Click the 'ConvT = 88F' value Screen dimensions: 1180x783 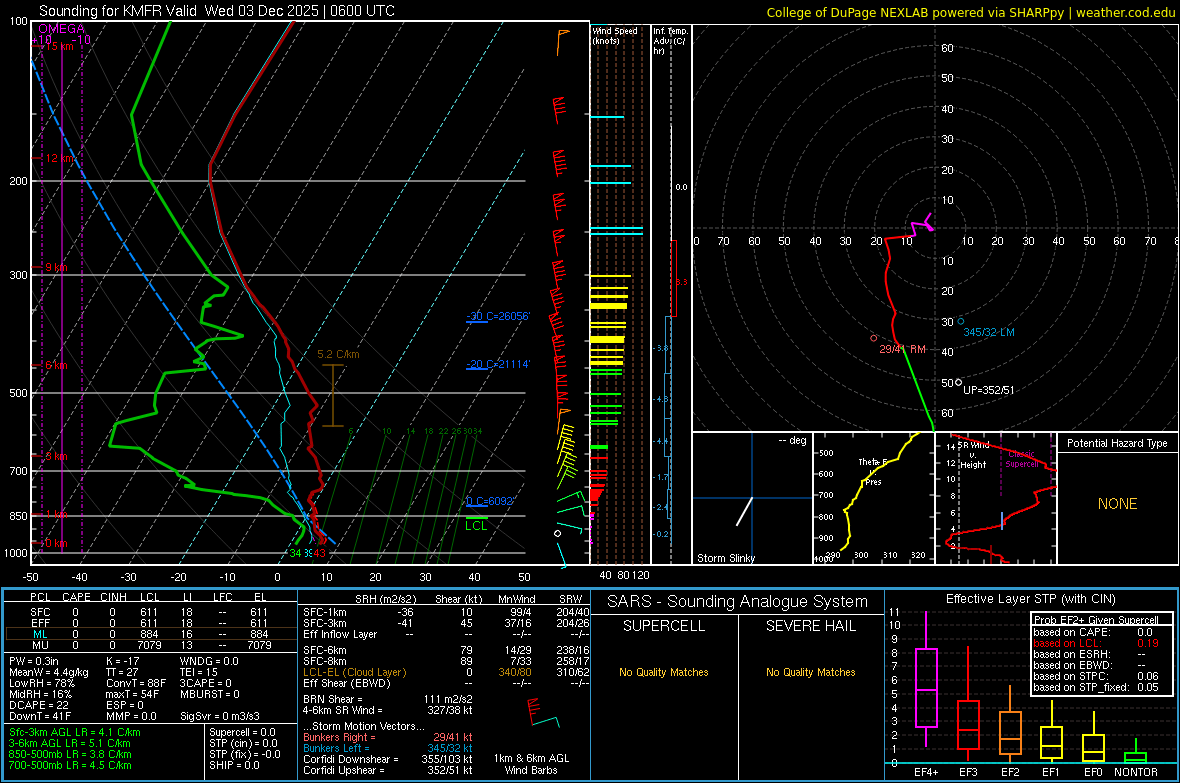click(x=136, y=684)
